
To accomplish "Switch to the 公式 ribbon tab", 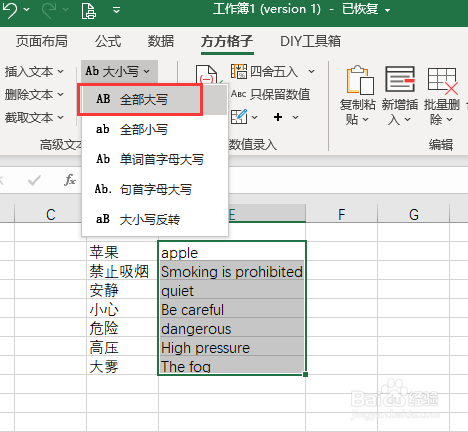I will [108, 41].
